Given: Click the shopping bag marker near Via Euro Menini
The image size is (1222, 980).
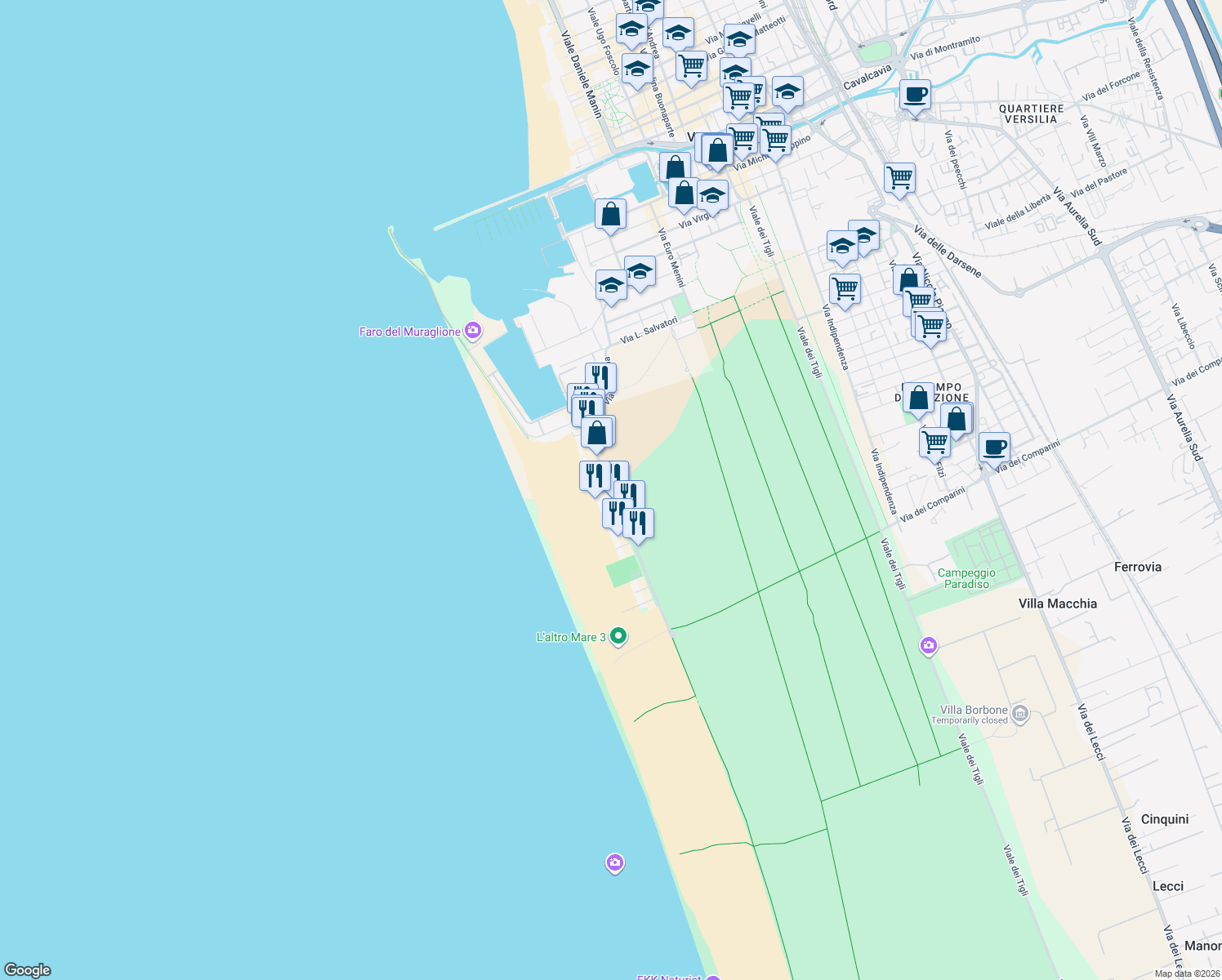Looking at the screenshot, I should pyautogui.click(x=611, y=214).
